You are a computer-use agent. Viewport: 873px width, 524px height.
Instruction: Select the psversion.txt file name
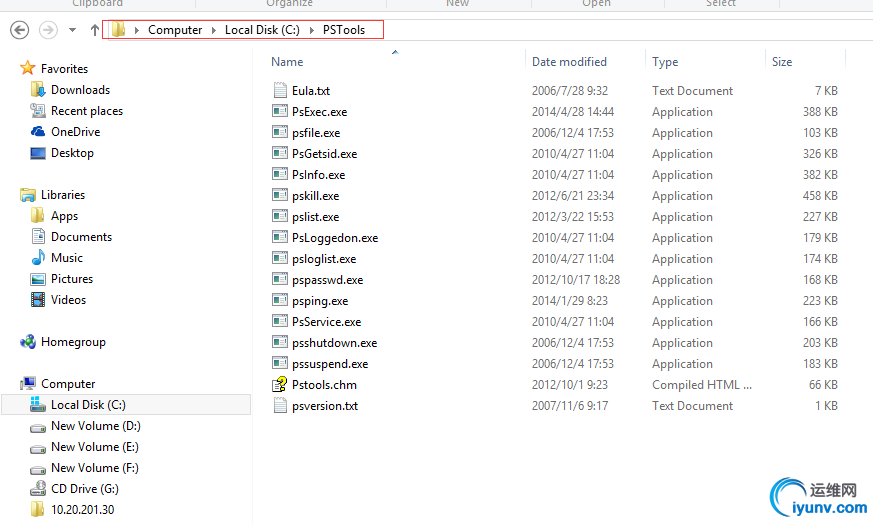coord(325,406)
